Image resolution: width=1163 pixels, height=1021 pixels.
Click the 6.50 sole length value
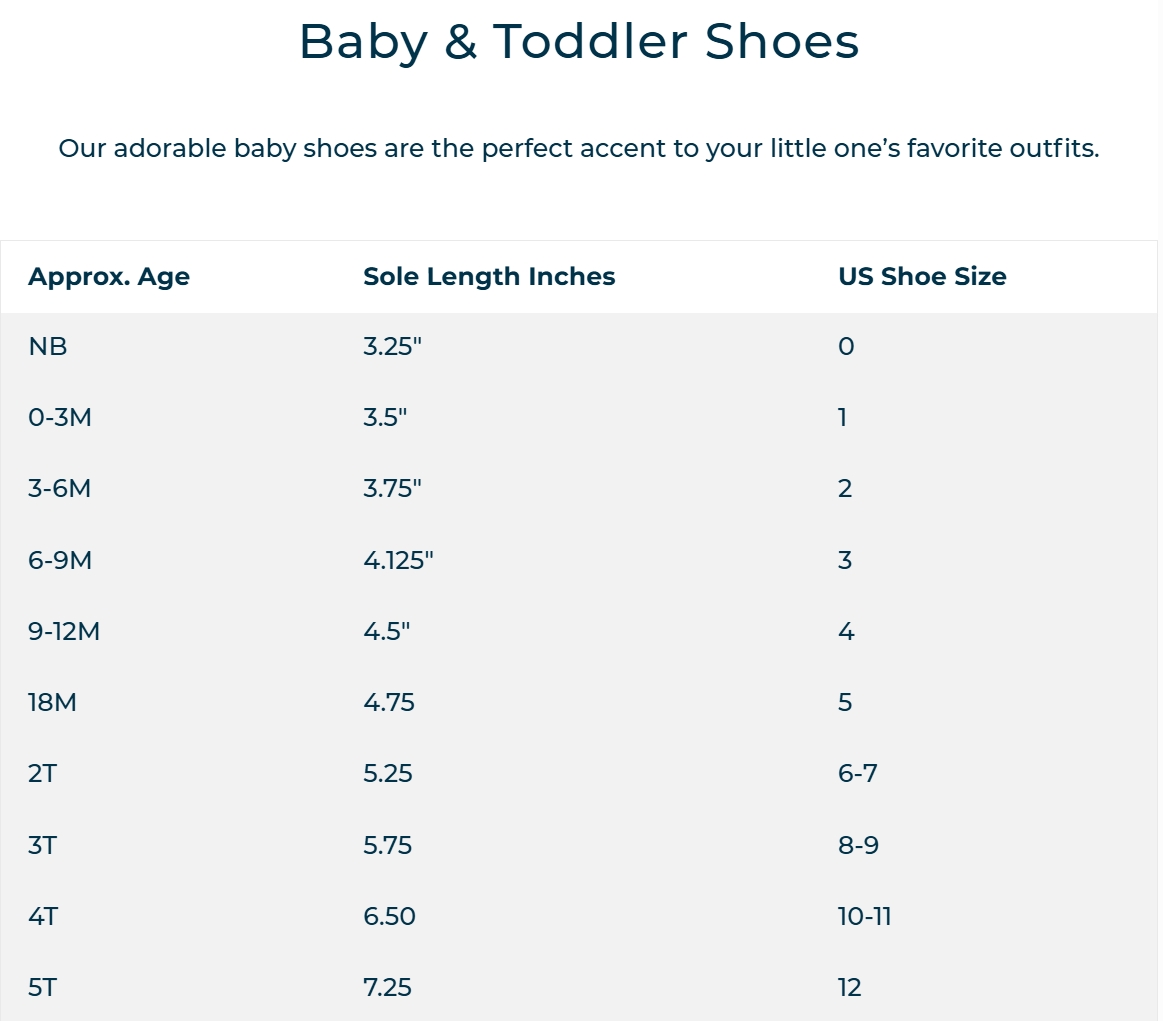point(389,916)
